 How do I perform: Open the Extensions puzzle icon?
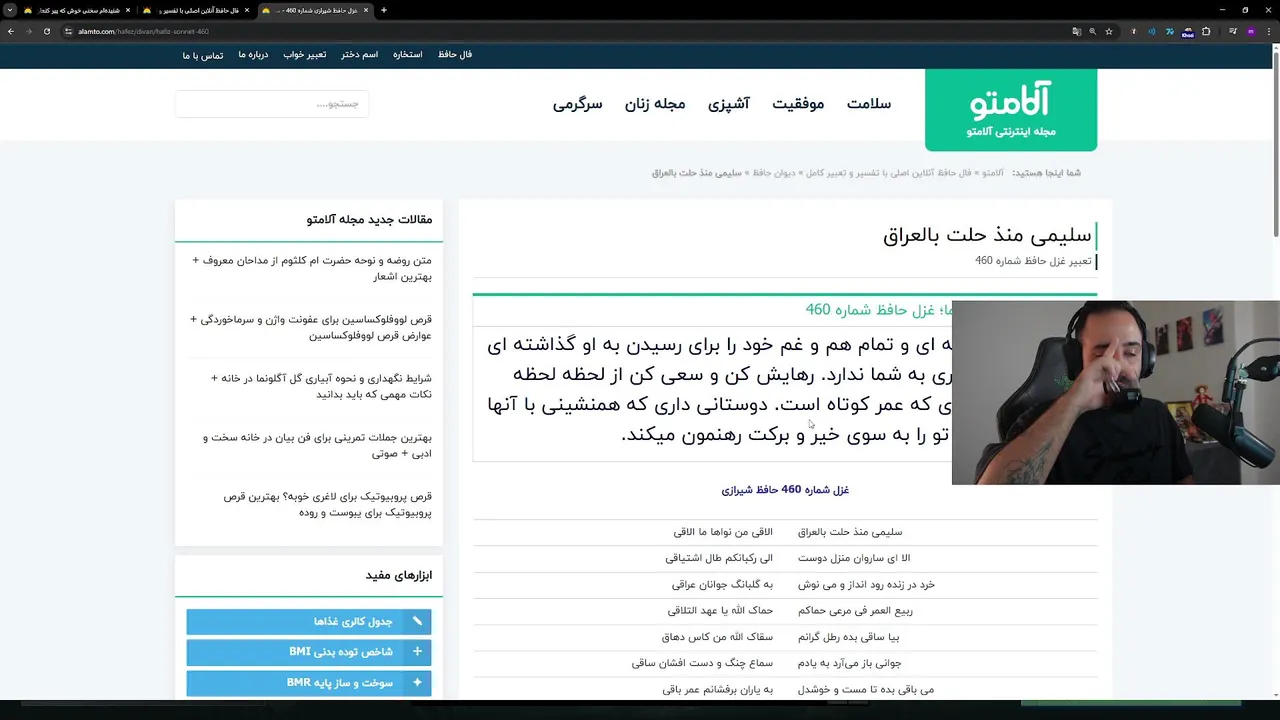pos(1206,31)
